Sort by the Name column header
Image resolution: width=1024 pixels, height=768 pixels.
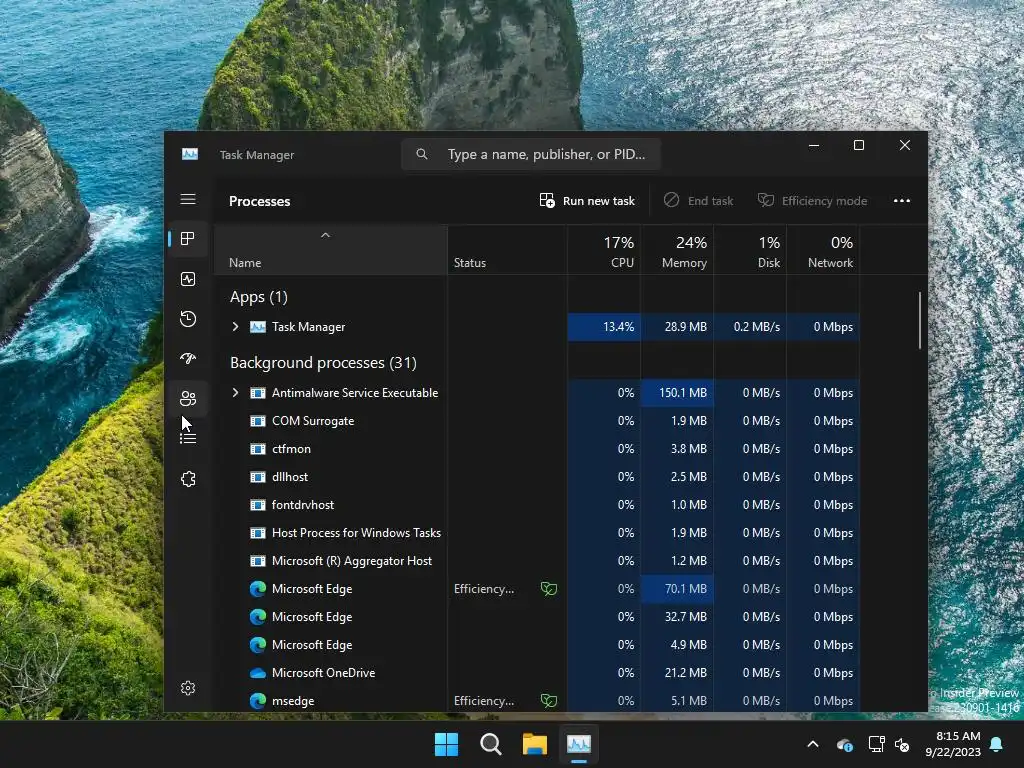coord(331,251)
